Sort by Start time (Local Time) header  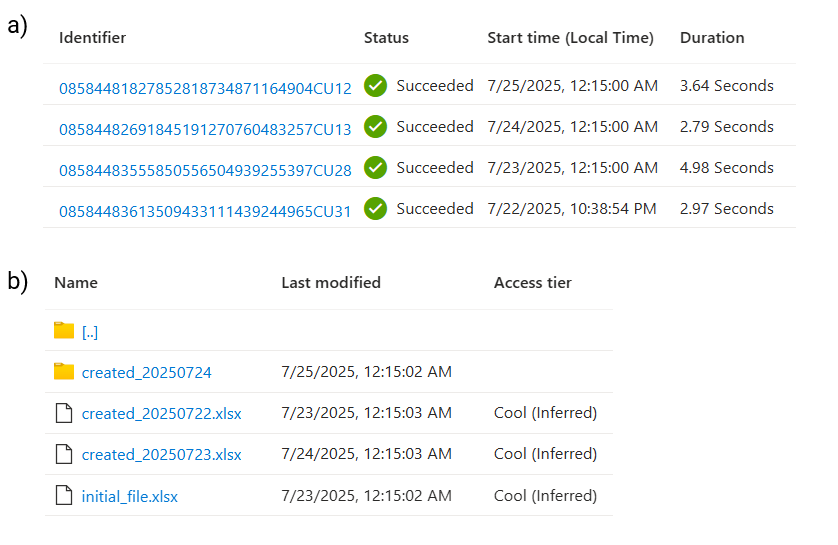point(570,38)
